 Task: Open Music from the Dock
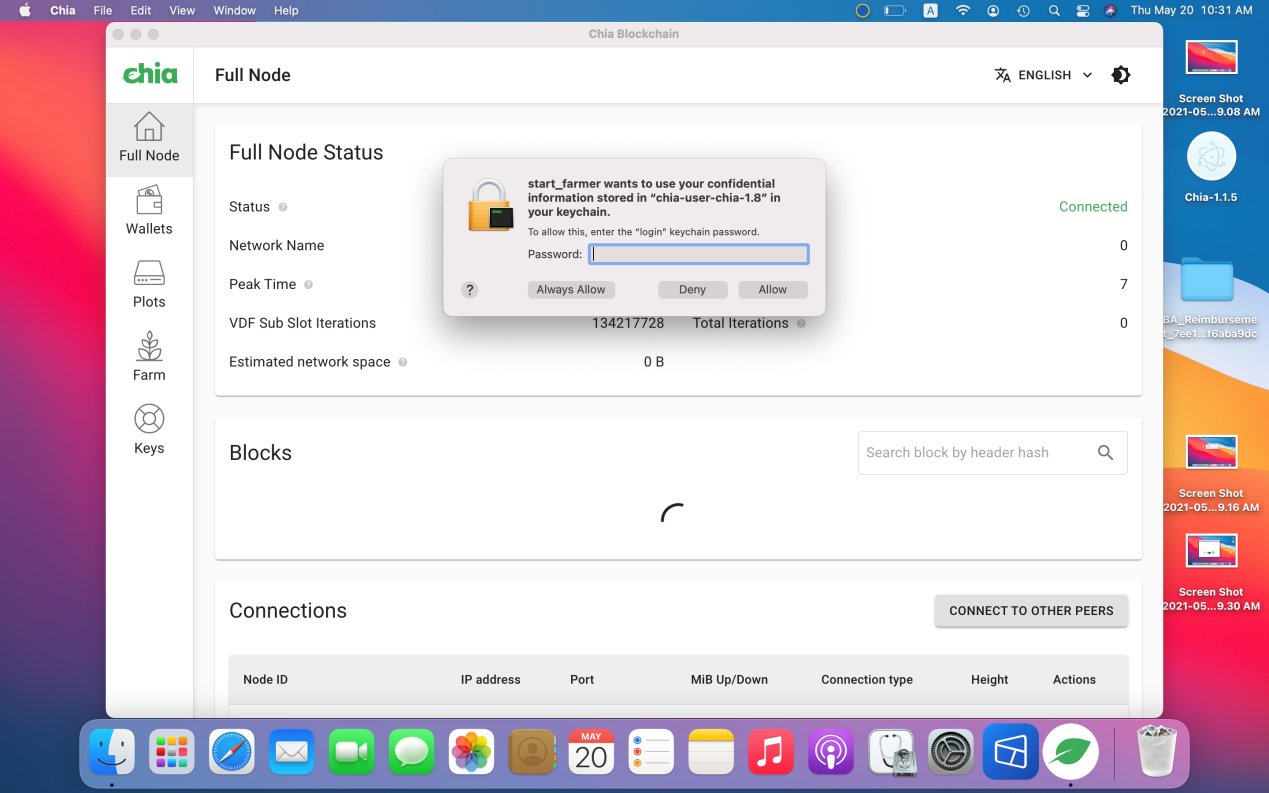[771, 751]
